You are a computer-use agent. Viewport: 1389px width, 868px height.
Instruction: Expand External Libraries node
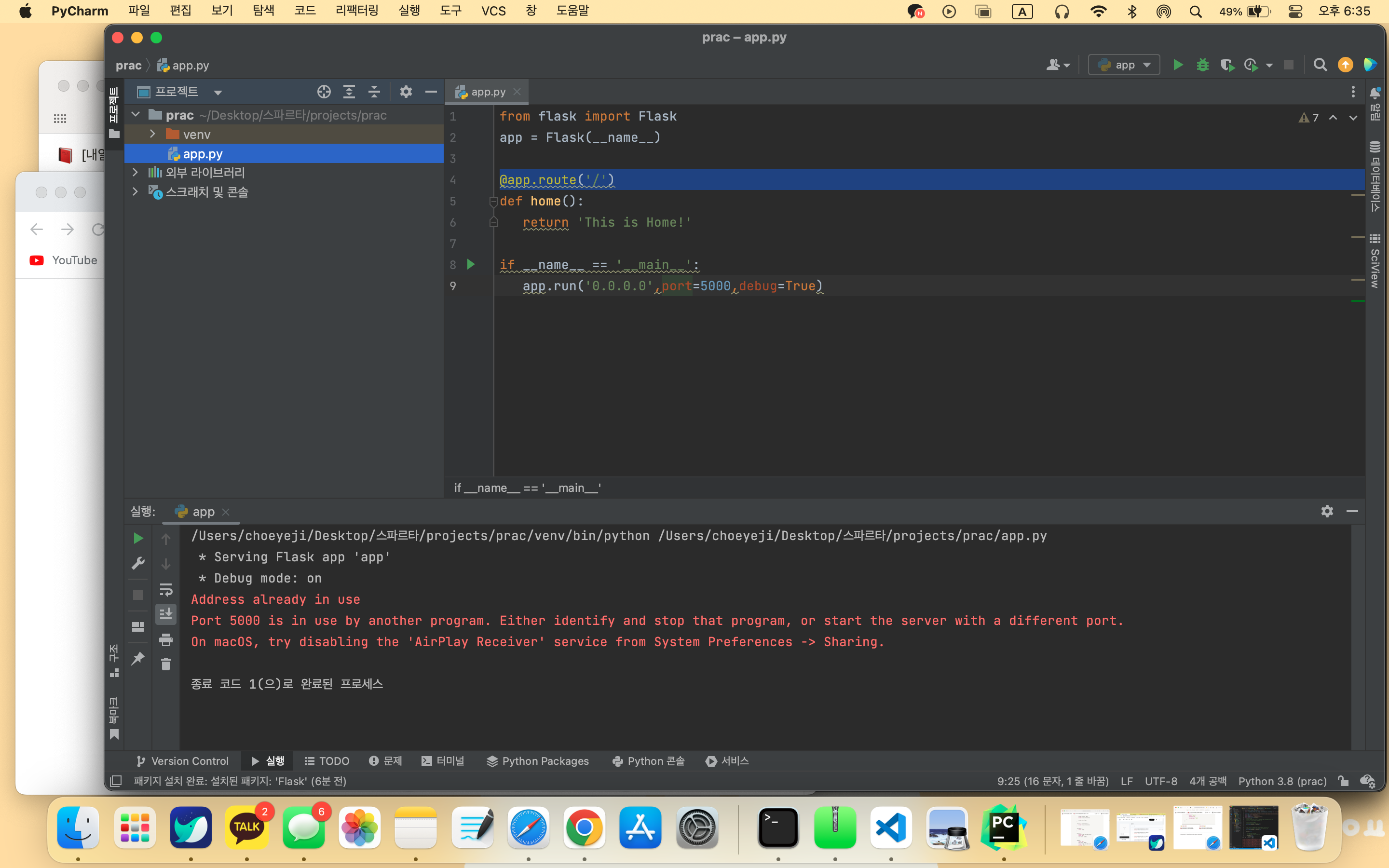point(136,172)
